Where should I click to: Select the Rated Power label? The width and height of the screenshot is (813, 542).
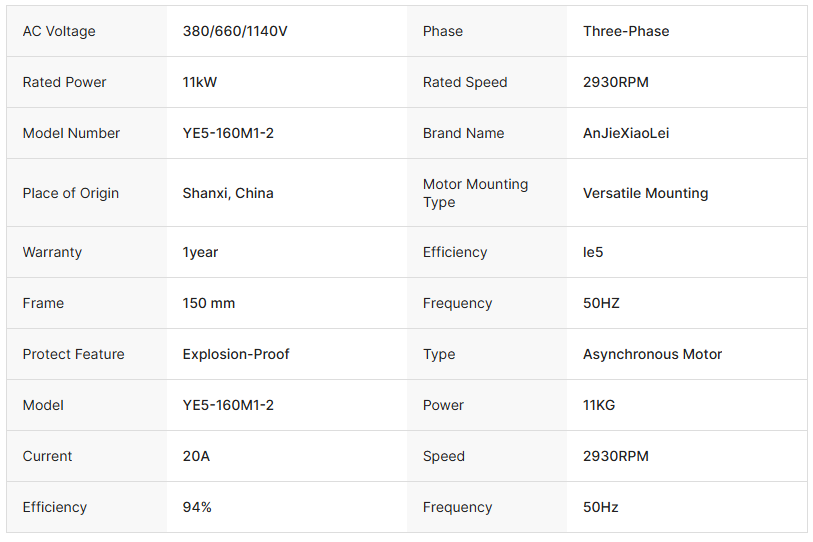pos(64,82)
